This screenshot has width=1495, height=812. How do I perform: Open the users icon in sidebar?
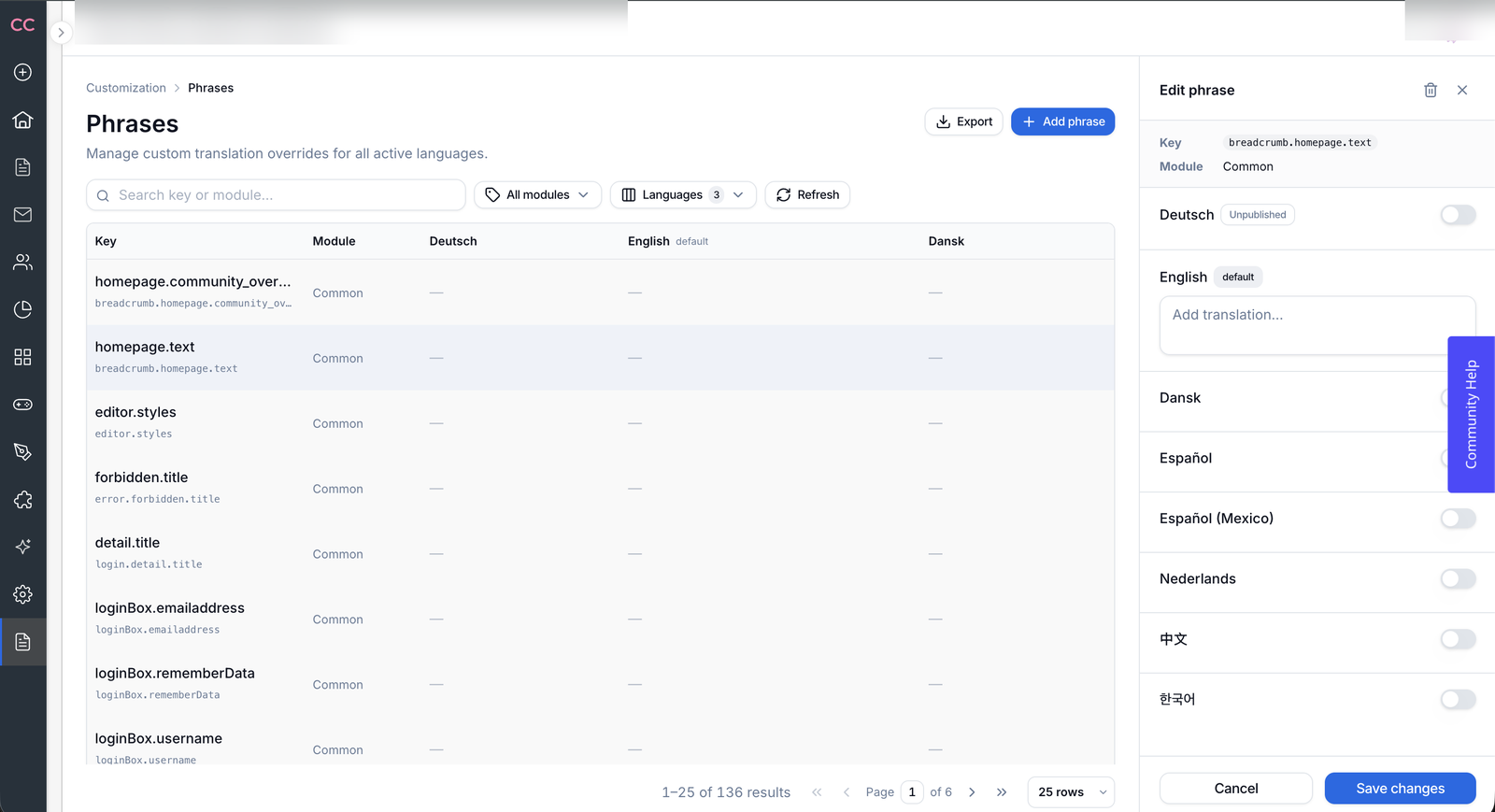coord(23,263)
